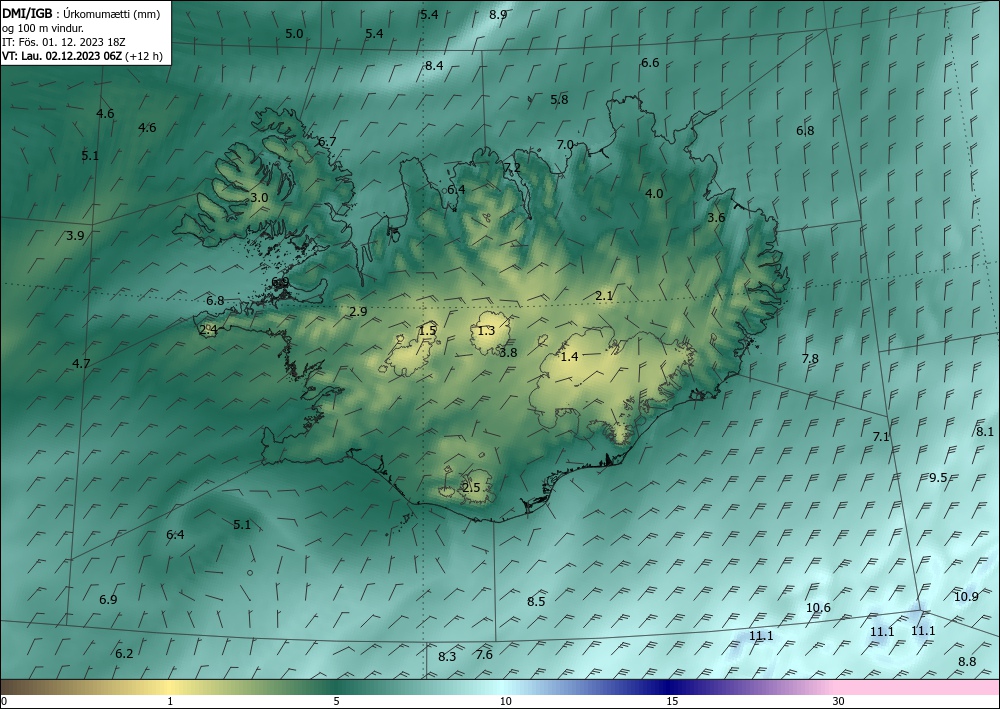Image resolution: width=1000 pixels, height=709 pixels.
Task: Click the 5 tick on the color scale
Action: (x=336, y=702)
